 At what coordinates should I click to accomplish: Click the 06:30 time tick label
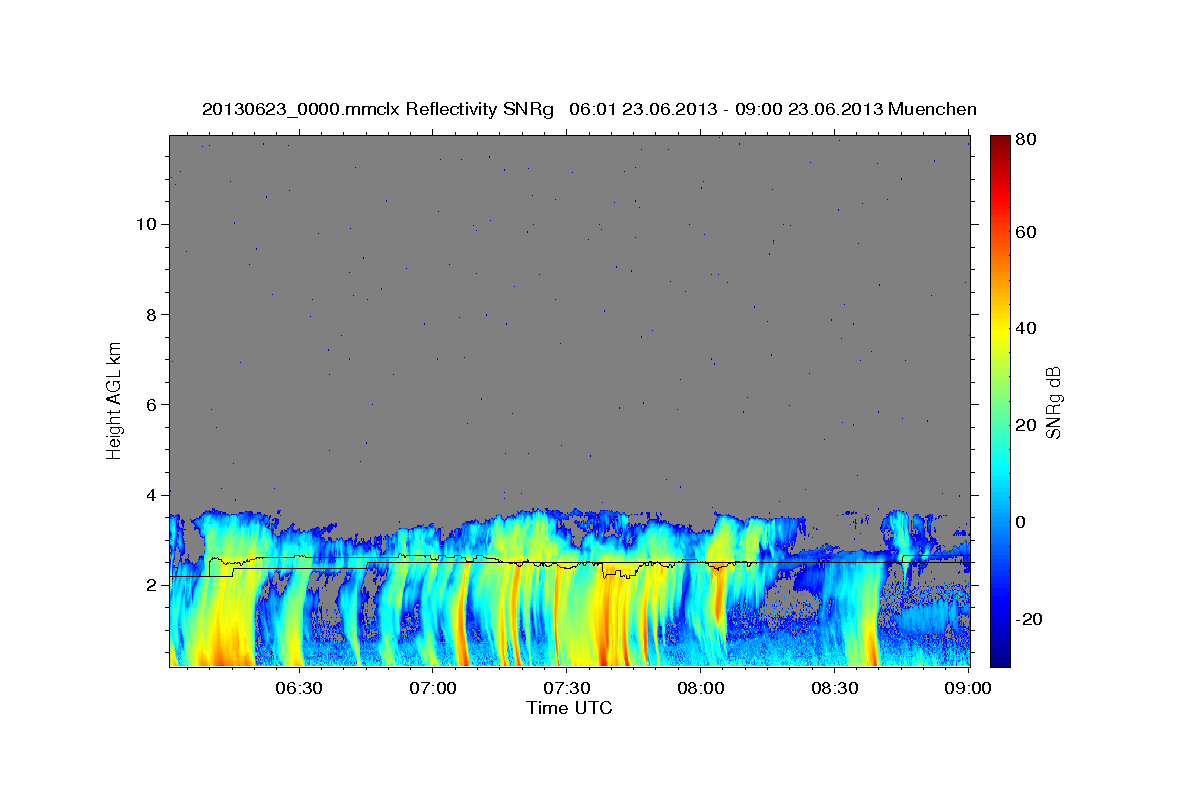coord(299,688)
